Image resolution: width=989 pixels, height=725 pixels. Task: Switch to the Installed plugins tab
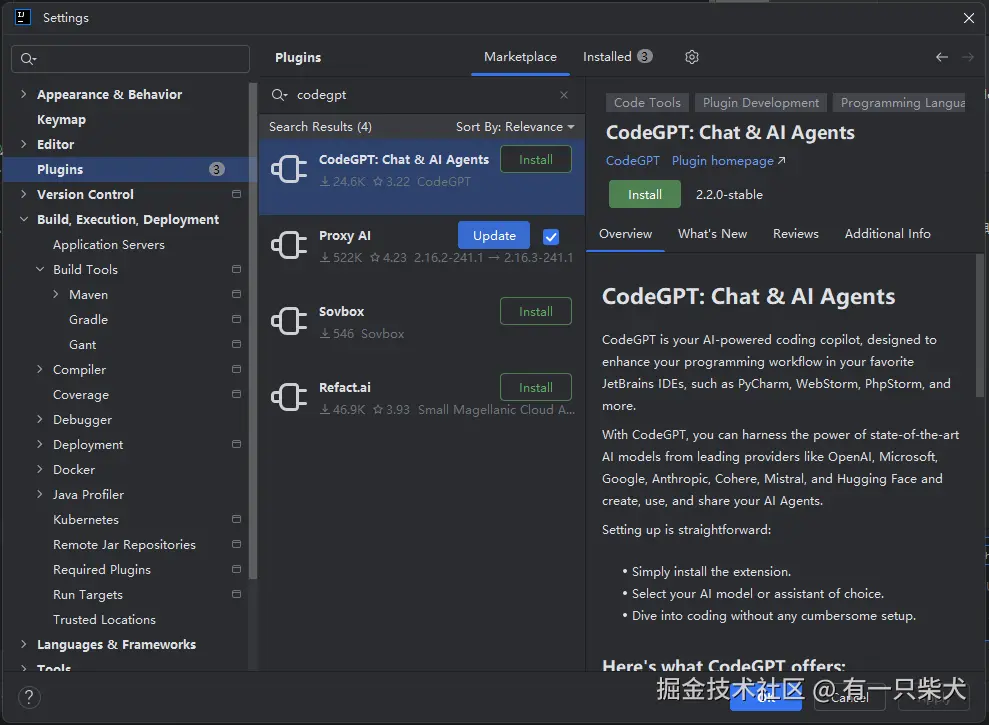coord(607,57)
